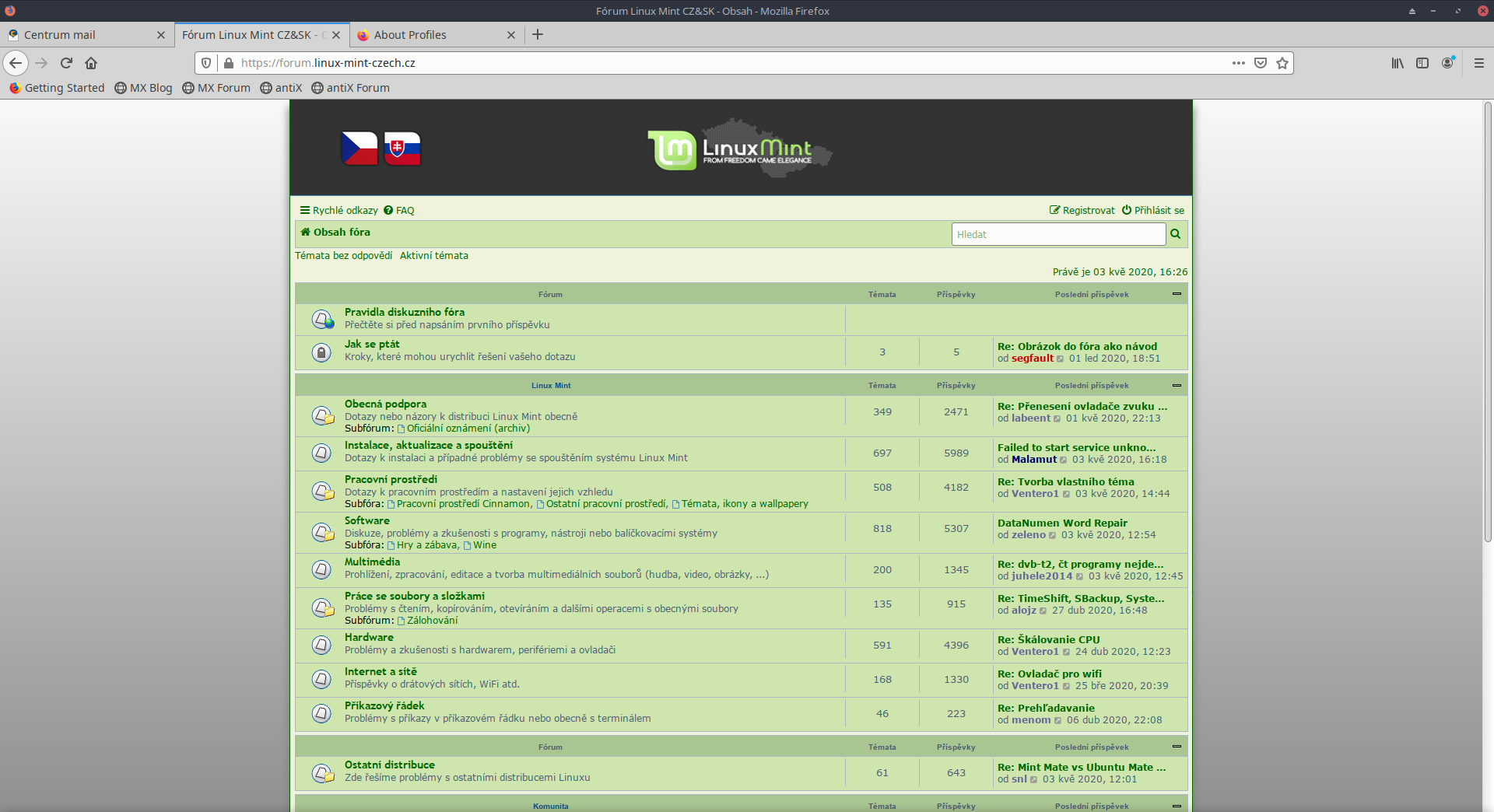Open page actions three-dot menu
Image resolution: width=1494 pixels, height=812 pixels.
(x=1238, y=63)
